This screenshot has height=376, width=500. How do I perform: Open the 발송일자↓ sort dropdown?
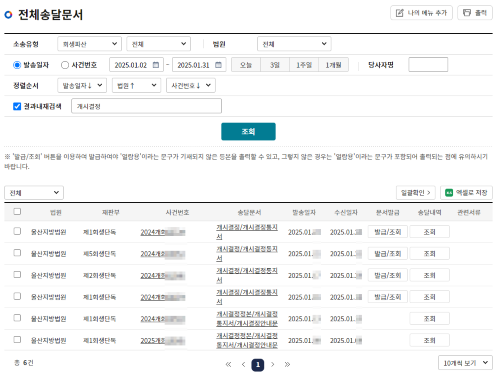pos(82,86)
